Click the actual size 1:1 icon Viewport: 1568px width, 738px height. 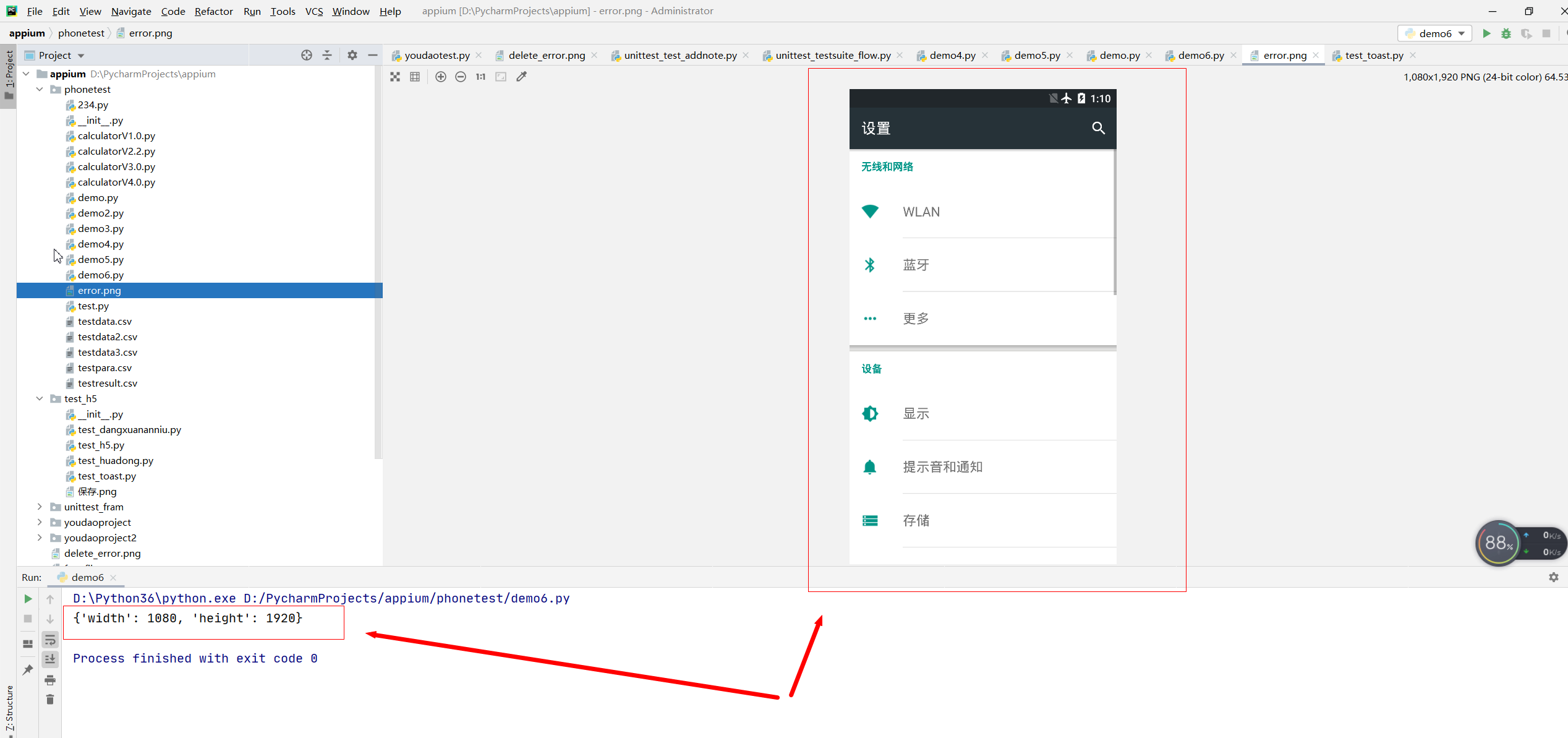click(480, 77)
